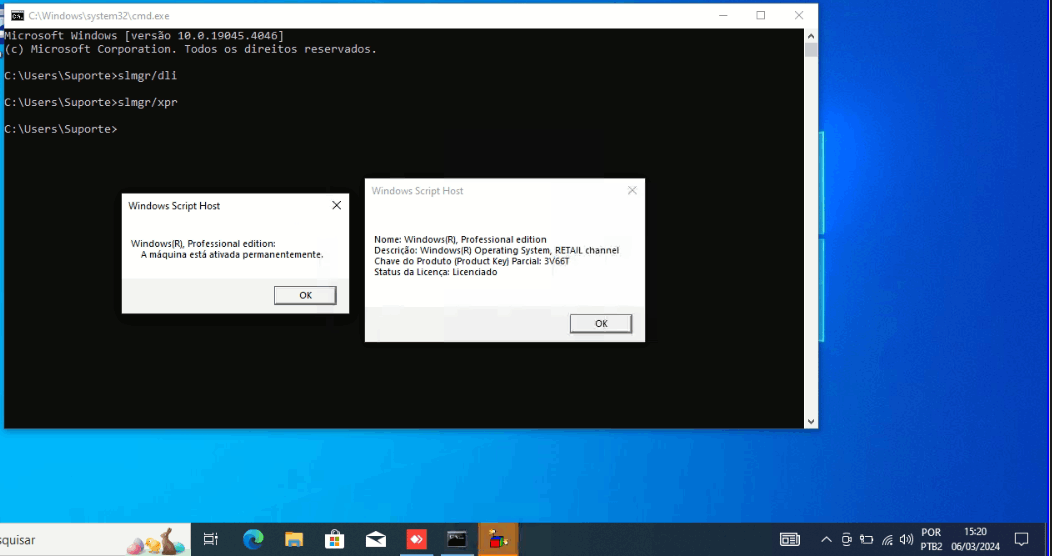Click the battery power tray icon
Image resolution: width=1052 pixels, height=556 pixels.
(866, 539)
